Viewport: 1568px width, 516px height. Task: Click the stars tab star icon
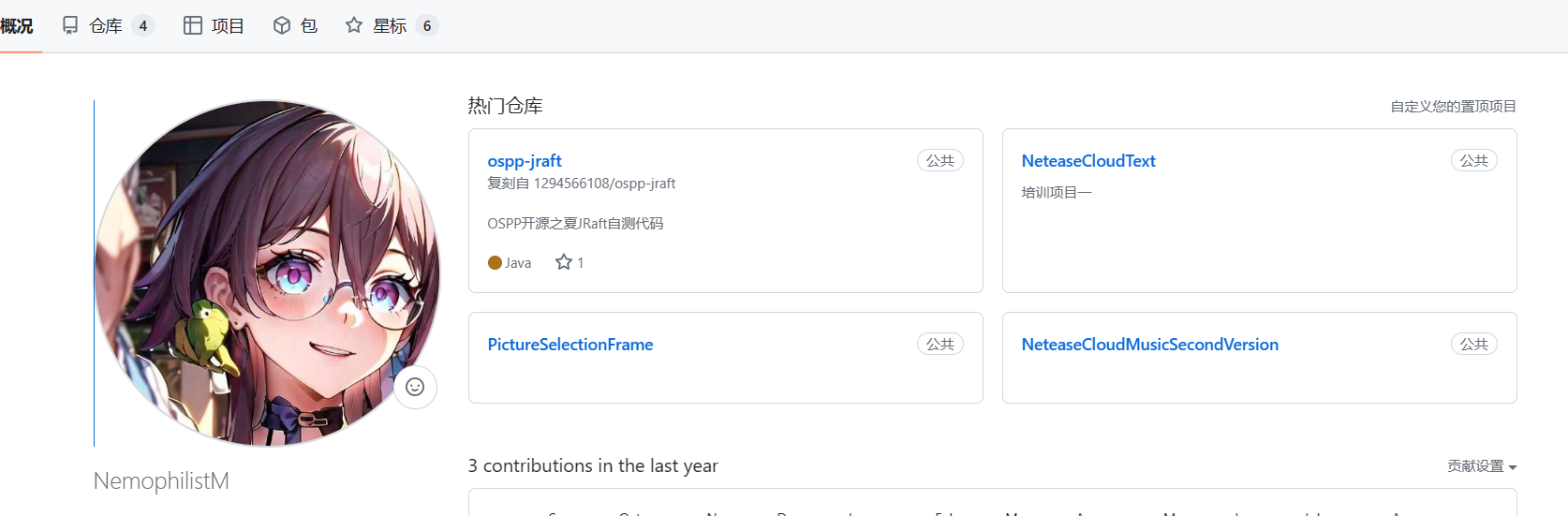(354, 25)
